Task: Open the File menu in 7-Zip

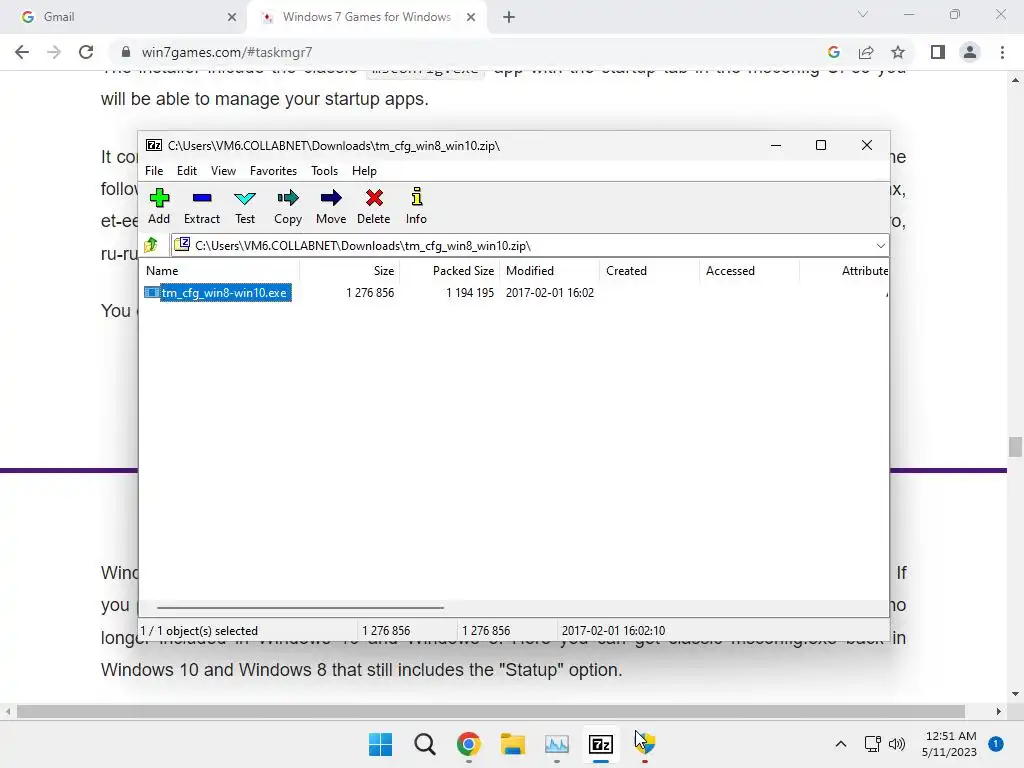Action: click(x=154, y=170)
